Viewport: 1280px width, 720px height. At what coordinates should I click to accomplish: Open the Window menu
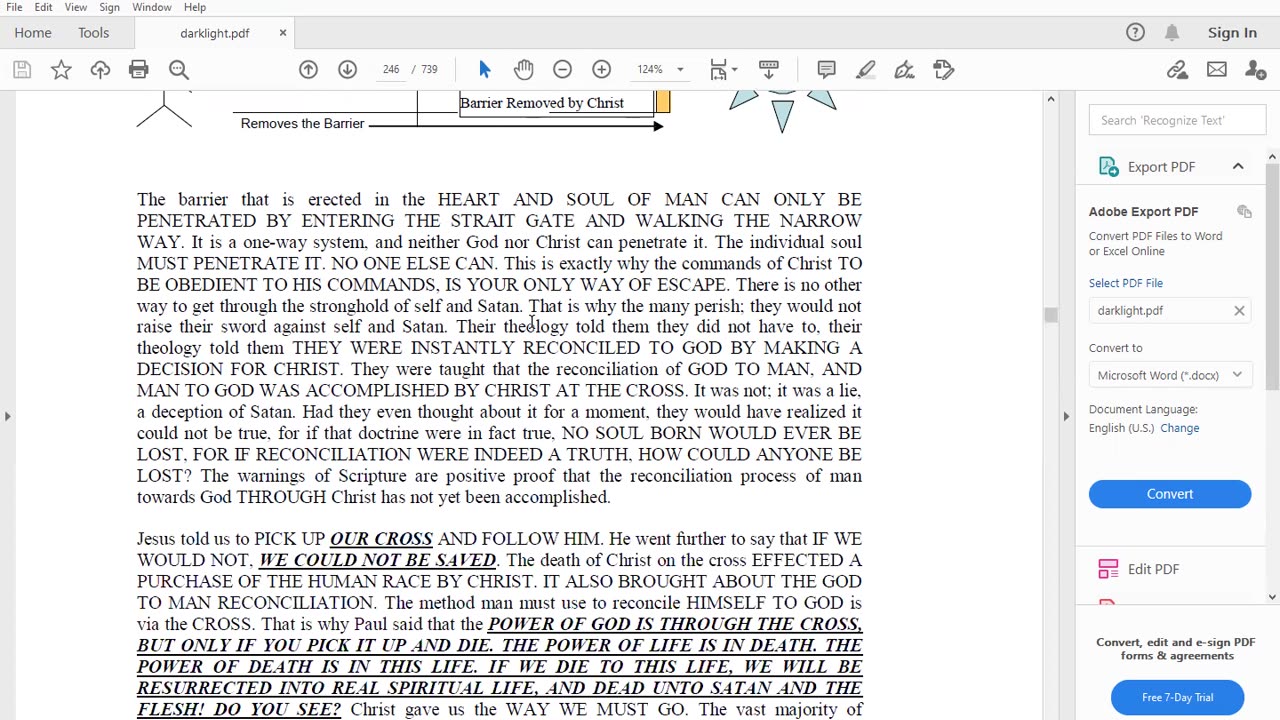click(152, 7)
